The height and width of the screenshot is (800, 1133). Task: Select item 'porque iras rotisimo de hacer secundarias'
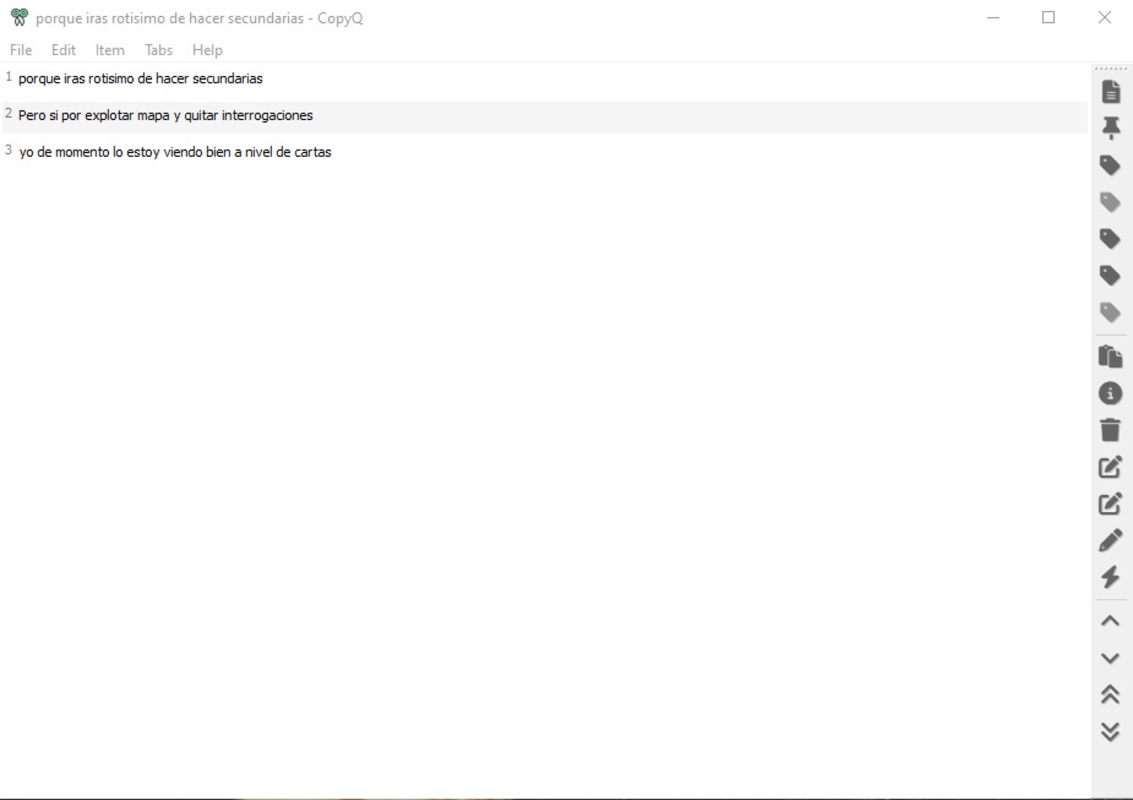[545, 79]
